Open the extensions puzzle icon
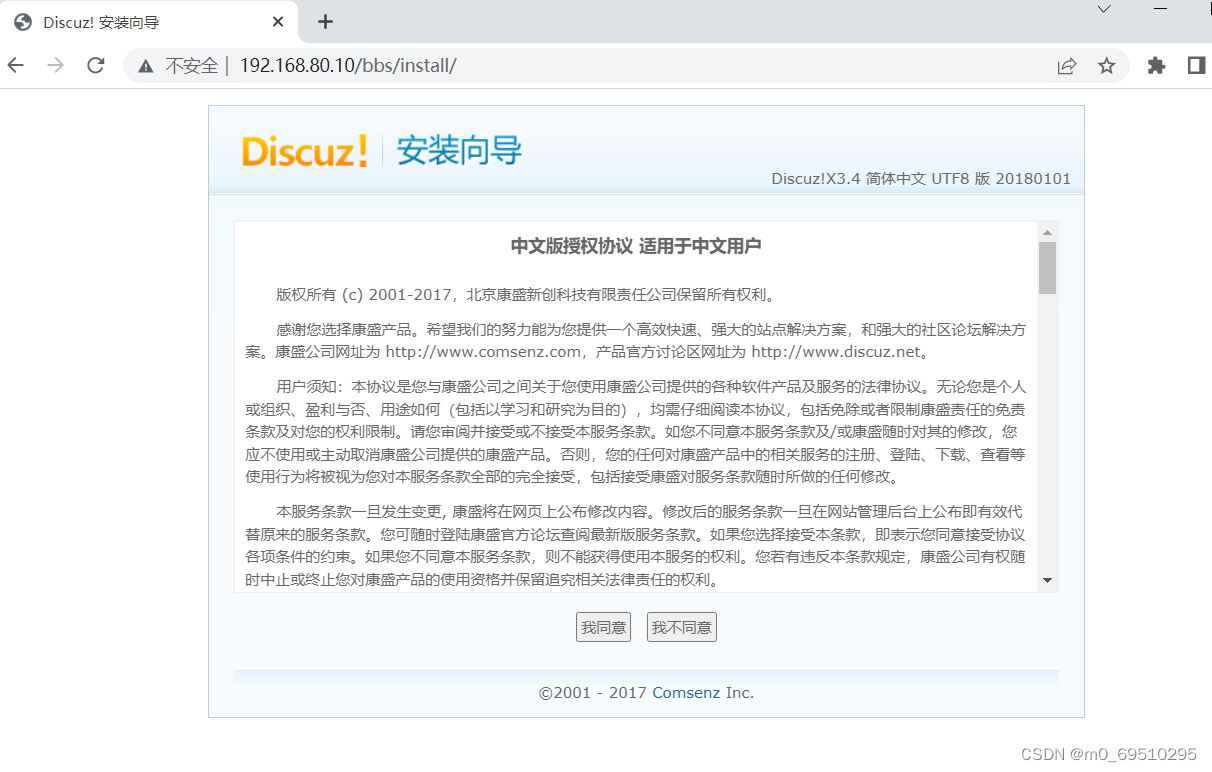The height and width of the screenshot is (772, 1212). pos(1156,65)
